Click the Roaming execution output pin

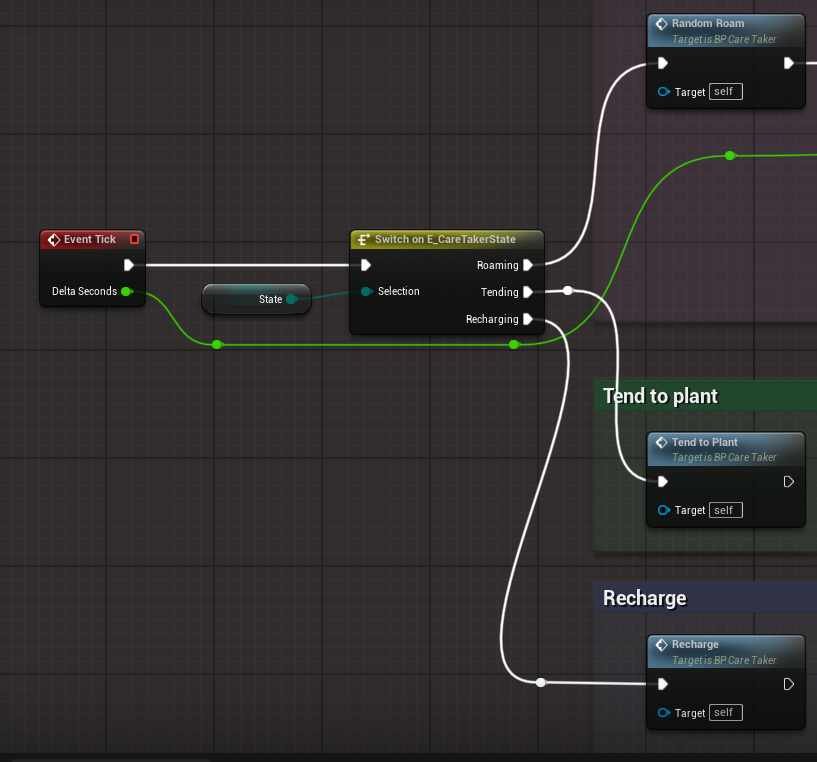[528, 265]
